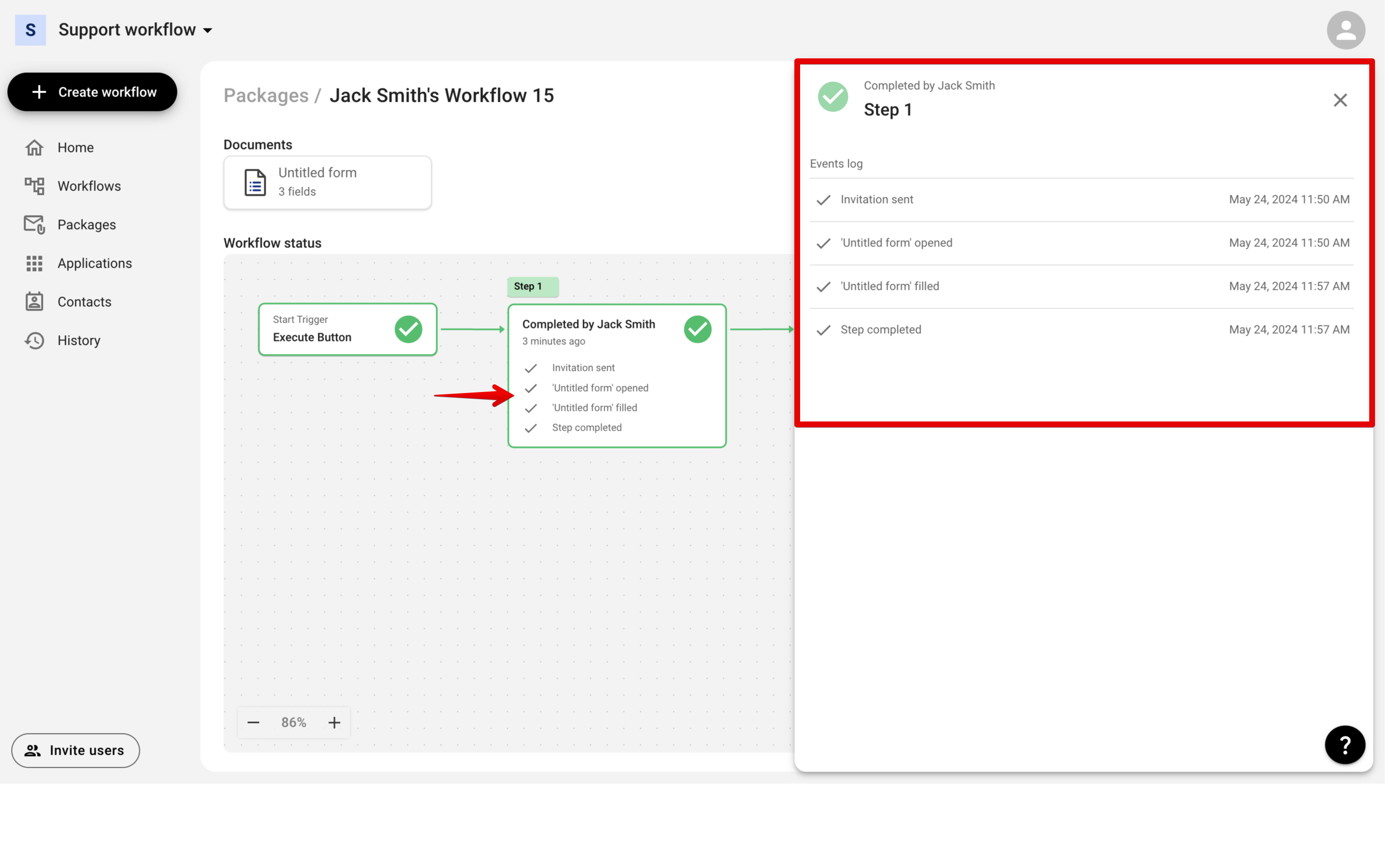Click the Untitled form document icon
The width and height of the screenshot is (1389, 868).
(255, 183)
